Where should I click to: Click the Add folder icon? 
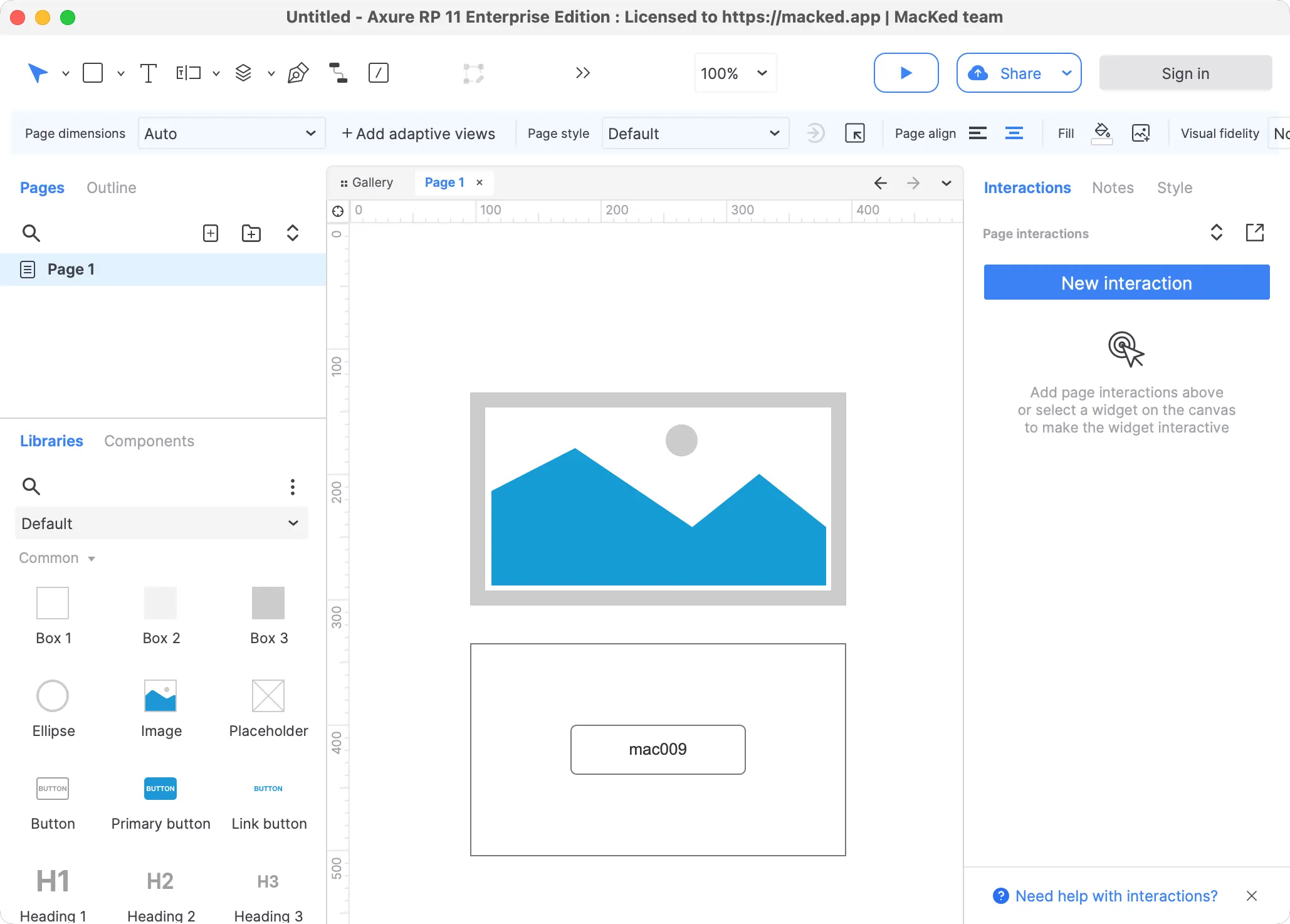[251, 233]
